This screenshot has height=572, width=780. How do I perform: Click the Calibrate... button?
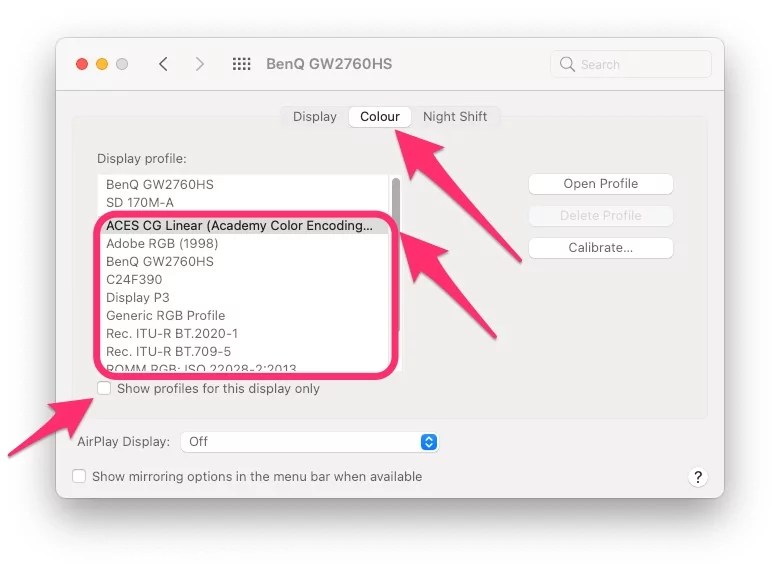[x=600, y=248]
